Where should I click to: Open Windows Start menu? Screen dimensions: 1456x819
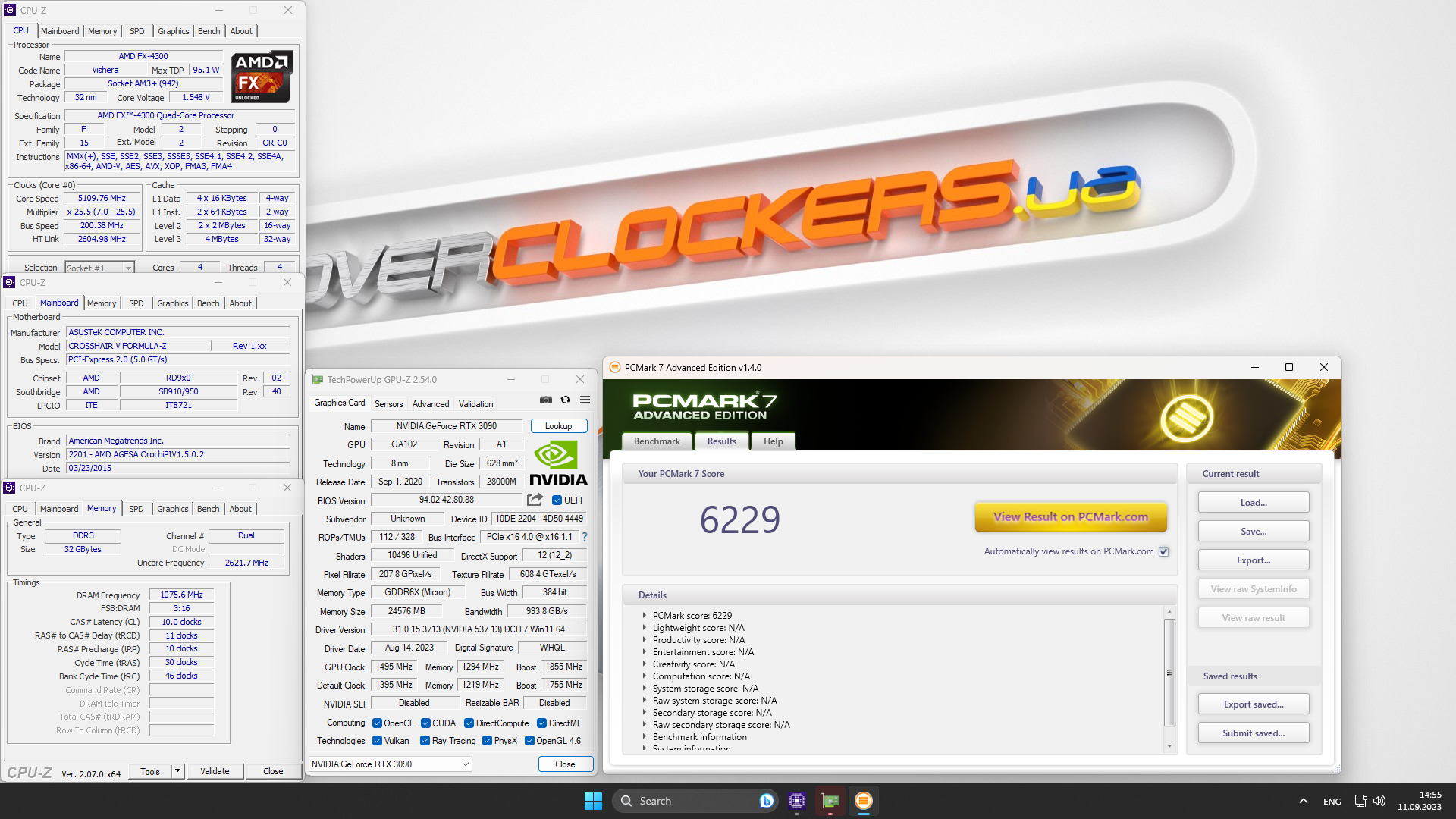593,801
